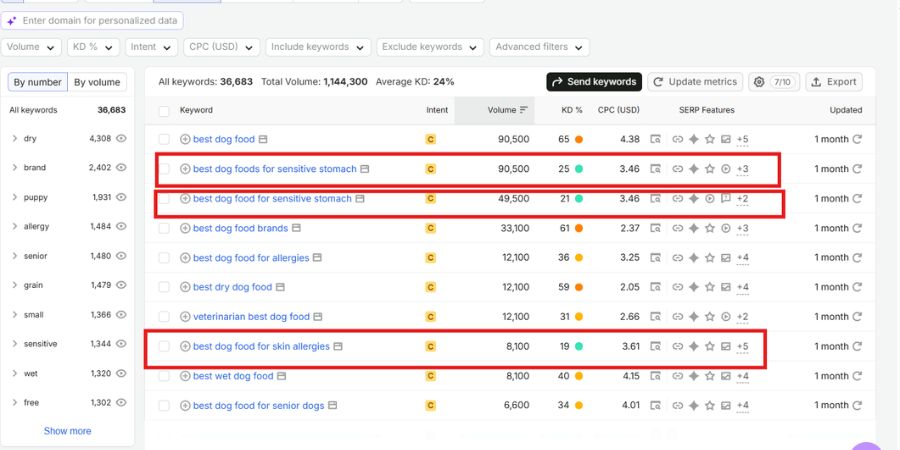Expand the 'allergy' keyword group

coord(14,226)
